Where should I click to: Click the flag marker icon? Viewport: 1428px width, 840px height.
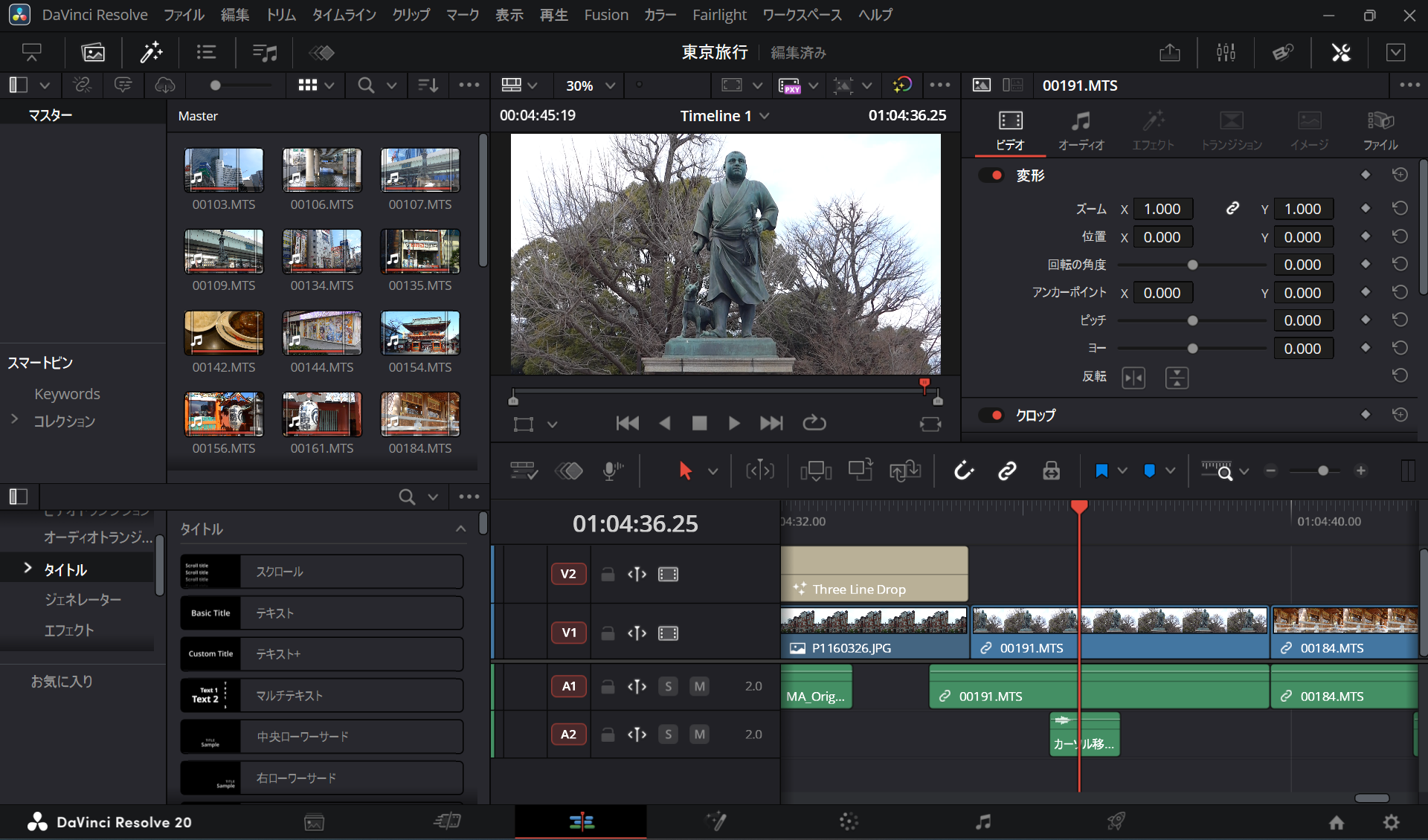pos(1101,471)
